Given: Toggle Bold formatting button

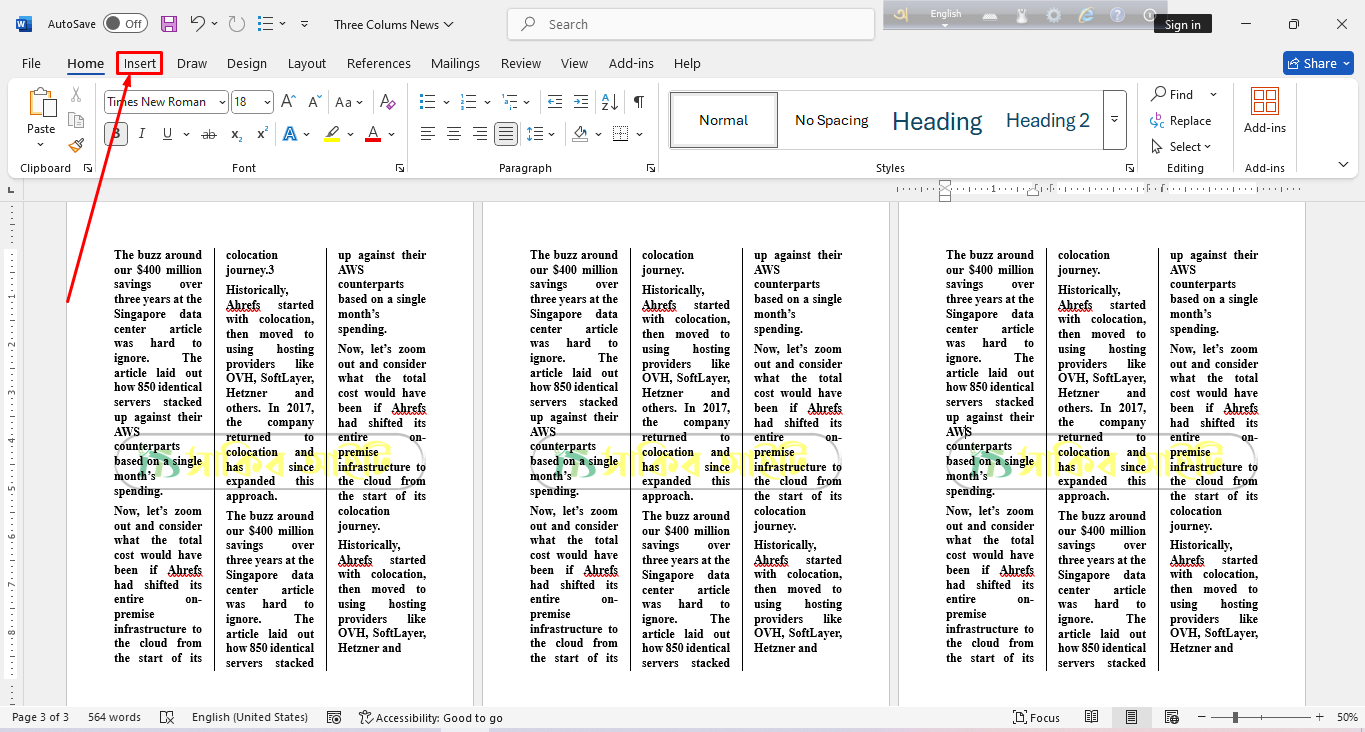Looking at the screenshot, I should [x=116, y=134].
